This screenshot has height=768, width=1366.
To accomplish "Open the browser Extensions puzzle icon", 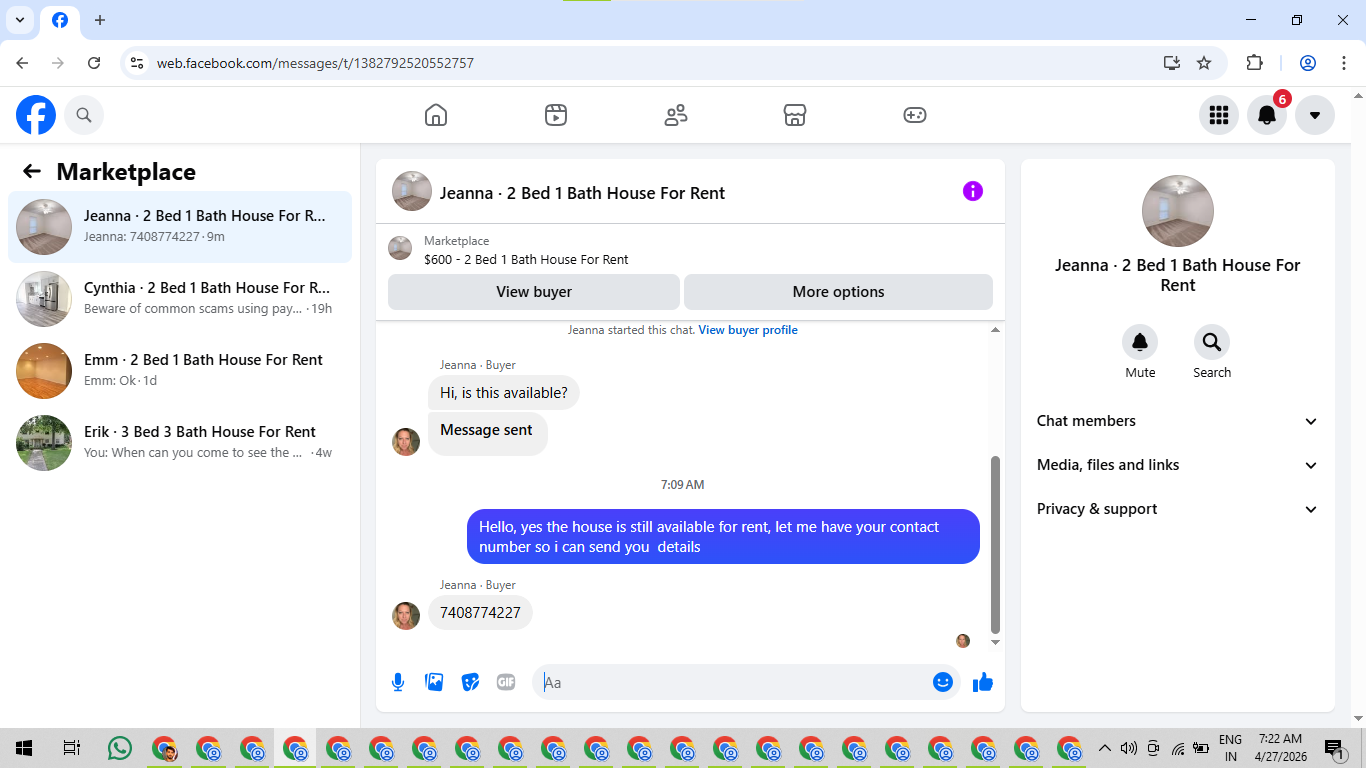I will pos(1254,63).
